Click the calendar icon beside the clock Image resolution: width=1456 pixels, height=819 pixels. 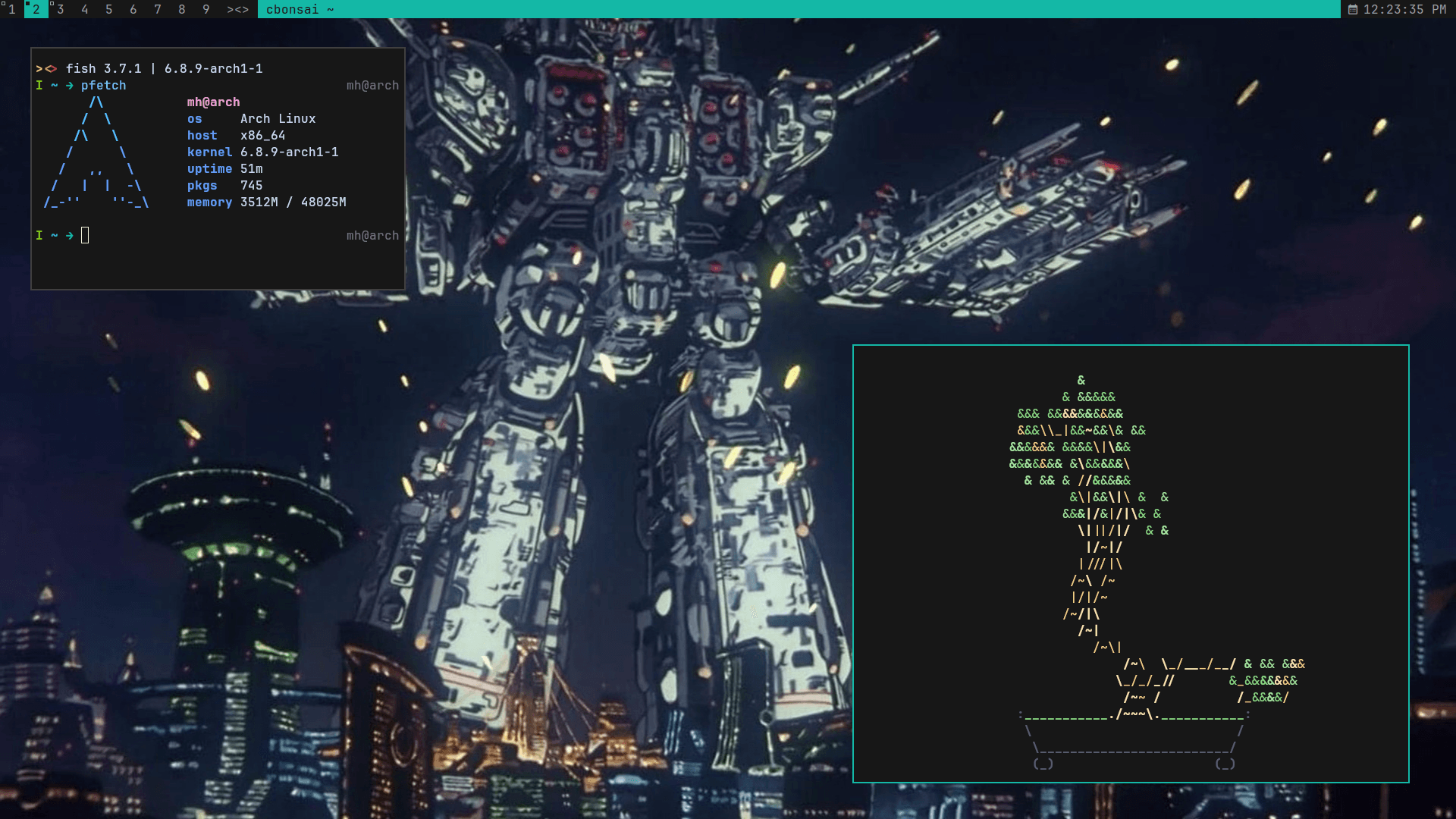pos(1352,9)
